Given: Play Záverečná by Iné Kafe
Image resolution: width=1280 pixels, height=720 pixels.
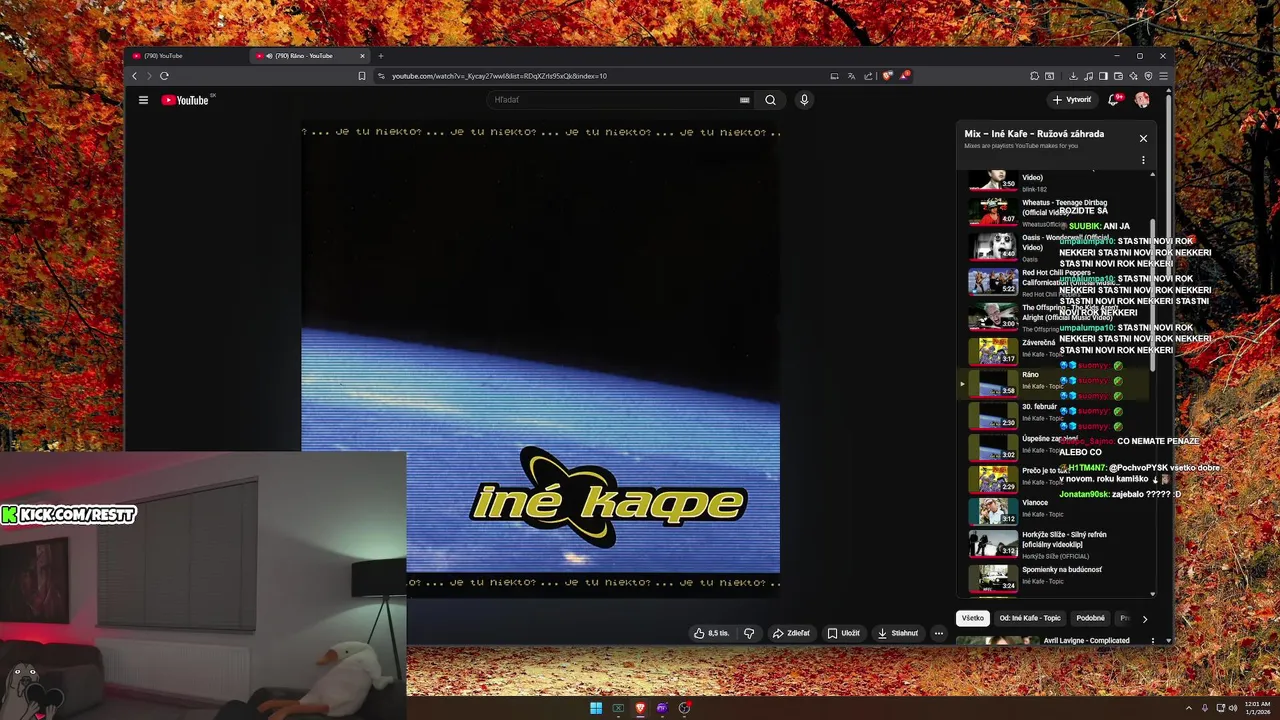Looking at the screenshot, I should pos(1055,350).
